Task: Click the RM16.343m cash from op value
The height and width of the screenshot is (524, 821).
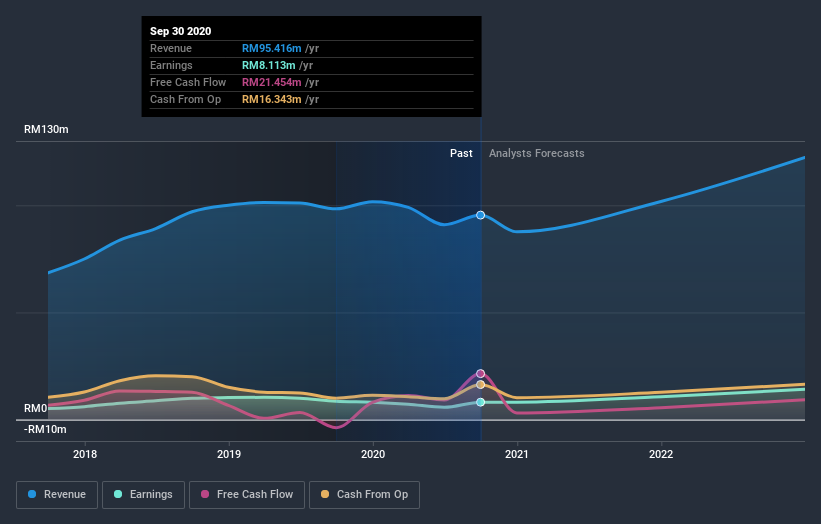Action: pyautogui.click(x=271, y=99)
